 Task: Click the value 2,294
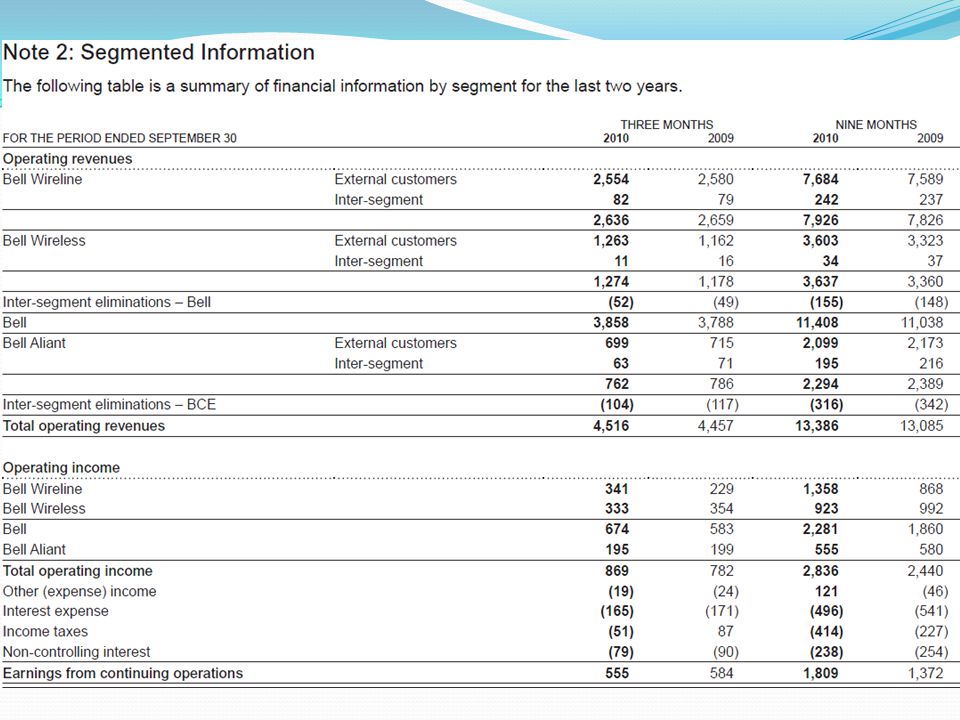click(x=820, y=384)
